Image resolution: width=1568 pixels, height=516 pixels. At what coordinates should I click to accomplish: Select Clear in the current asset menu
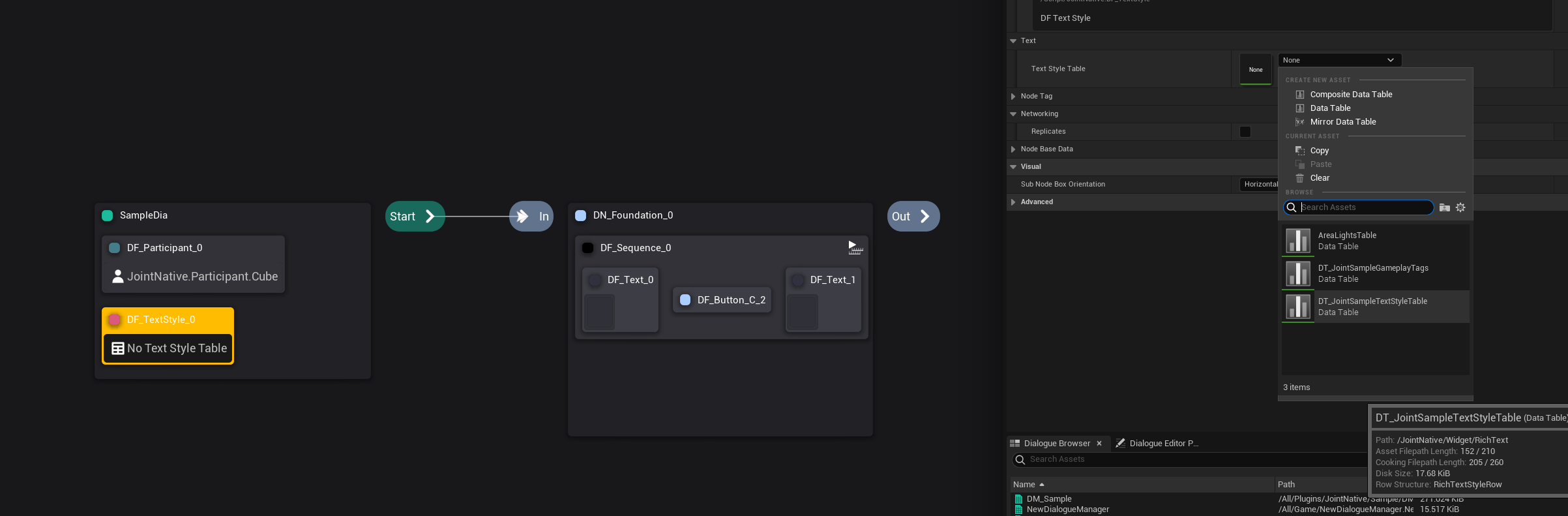point(1320,178)
